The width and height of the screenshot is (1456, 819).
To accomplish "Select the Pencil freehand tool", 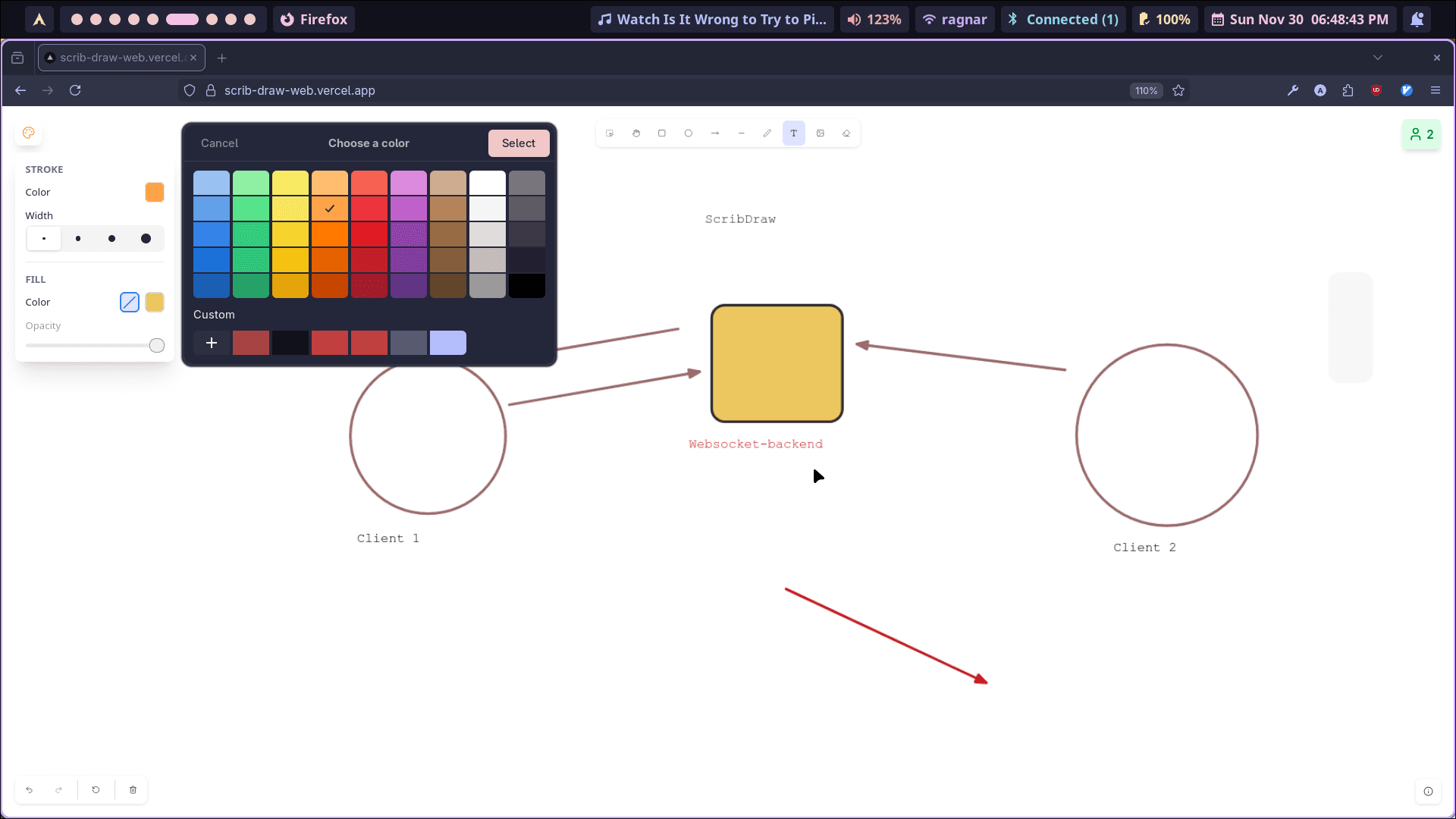I will coord(767,133).
